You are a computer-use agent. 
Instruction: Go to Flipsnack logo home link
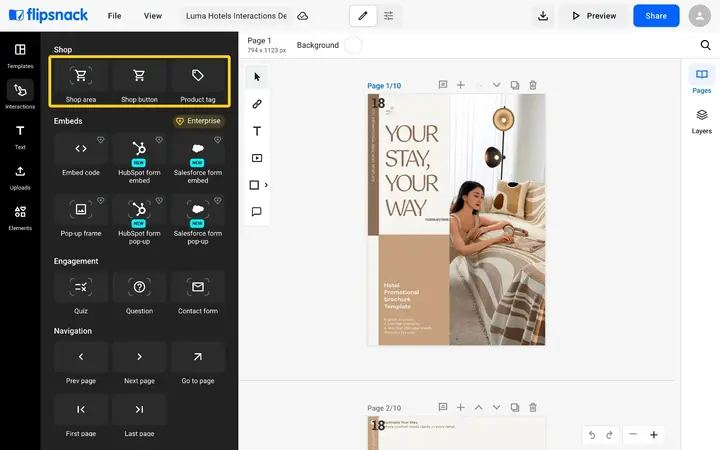tap(48, 15)
